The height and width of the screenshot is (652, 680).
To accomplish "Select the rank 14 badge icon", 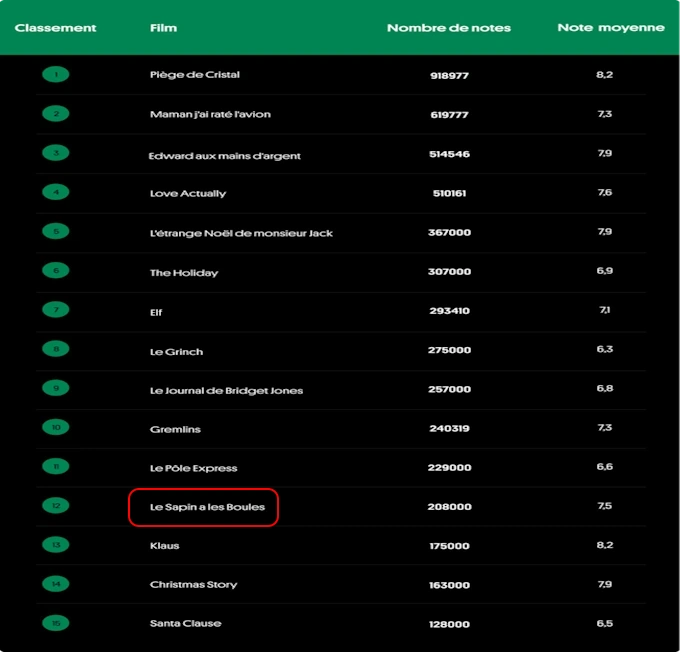I will [x=56, y=584].
